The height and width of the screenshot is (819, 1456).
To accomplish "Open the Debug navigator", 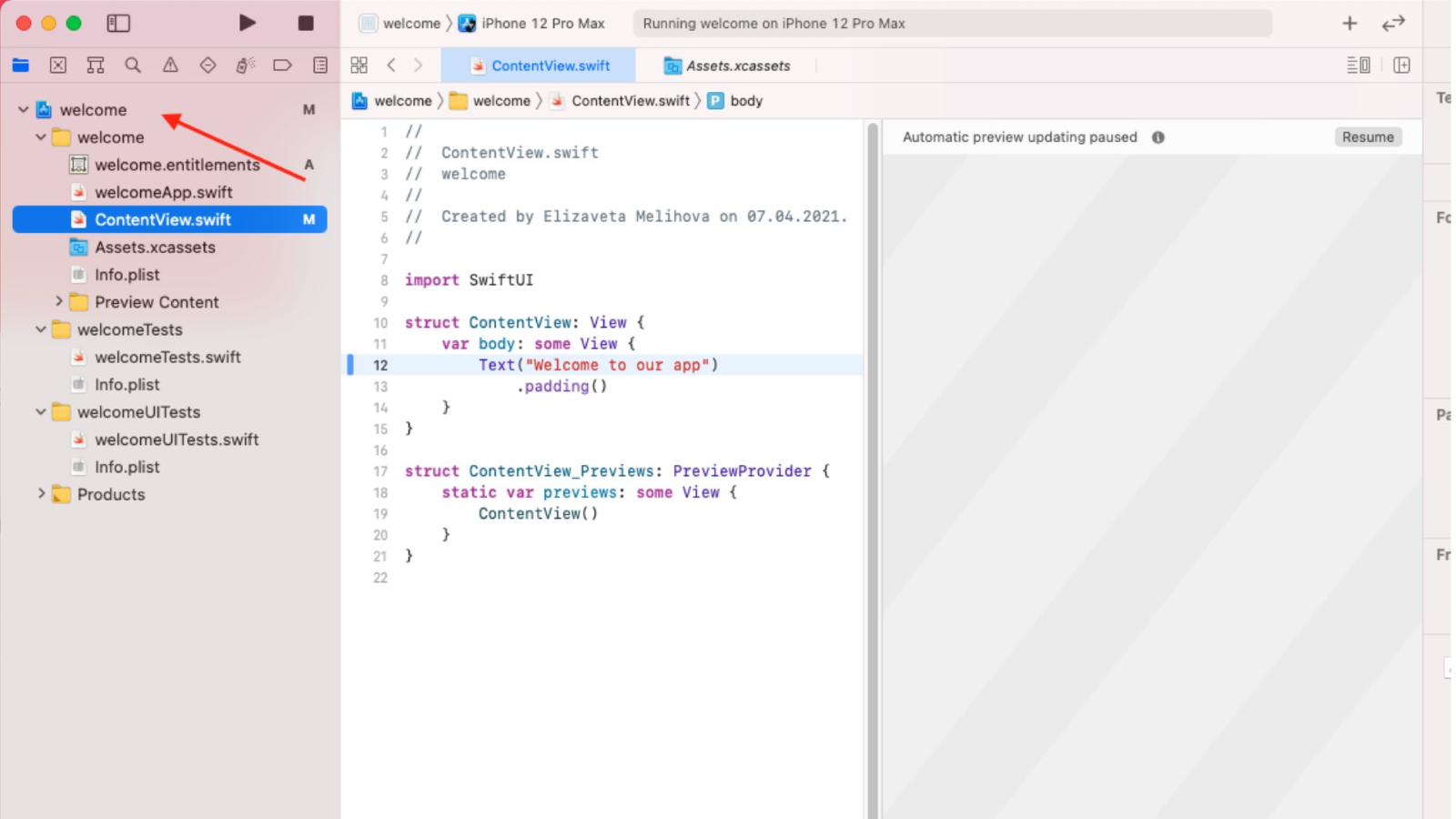I will [x=245, y=65].
